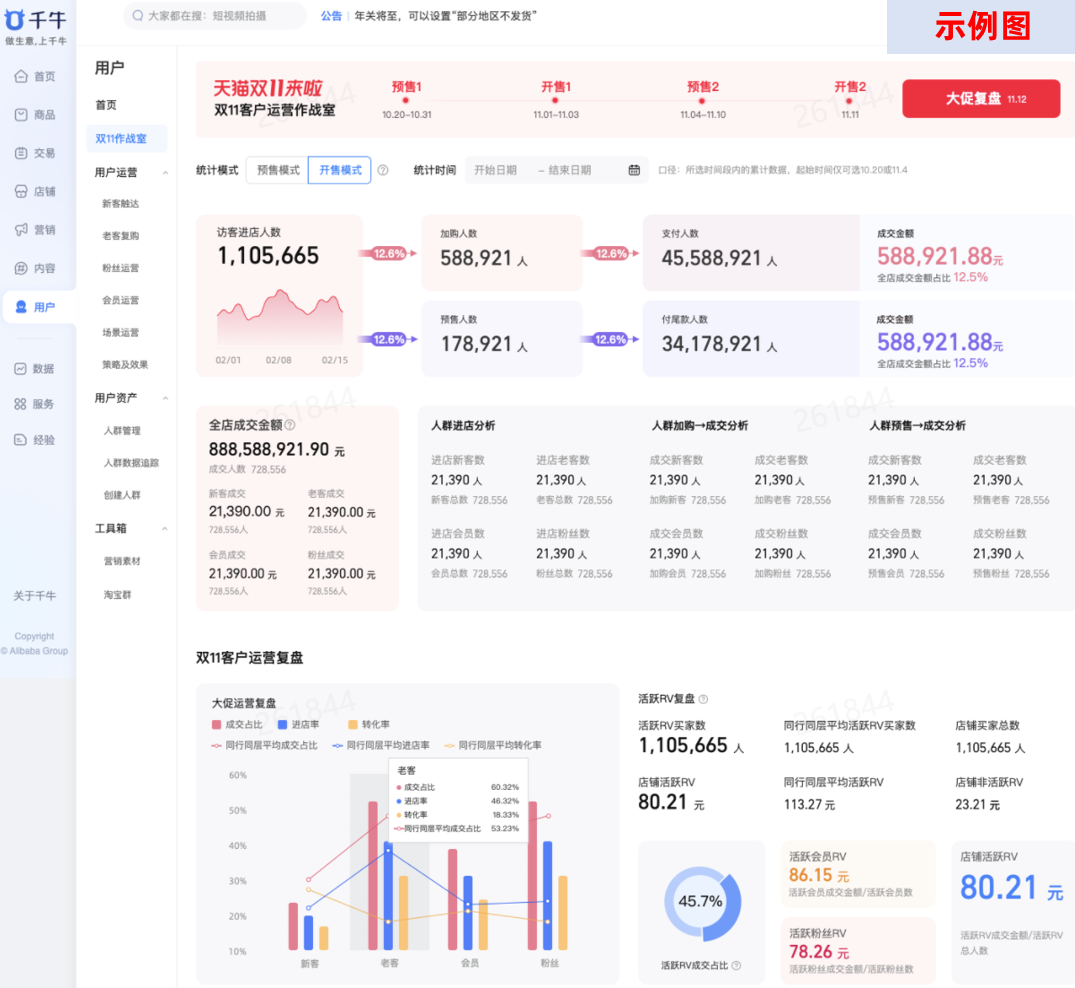
Task: Open the 内容 content sidebar icon
Action: (x=21, y=268)
